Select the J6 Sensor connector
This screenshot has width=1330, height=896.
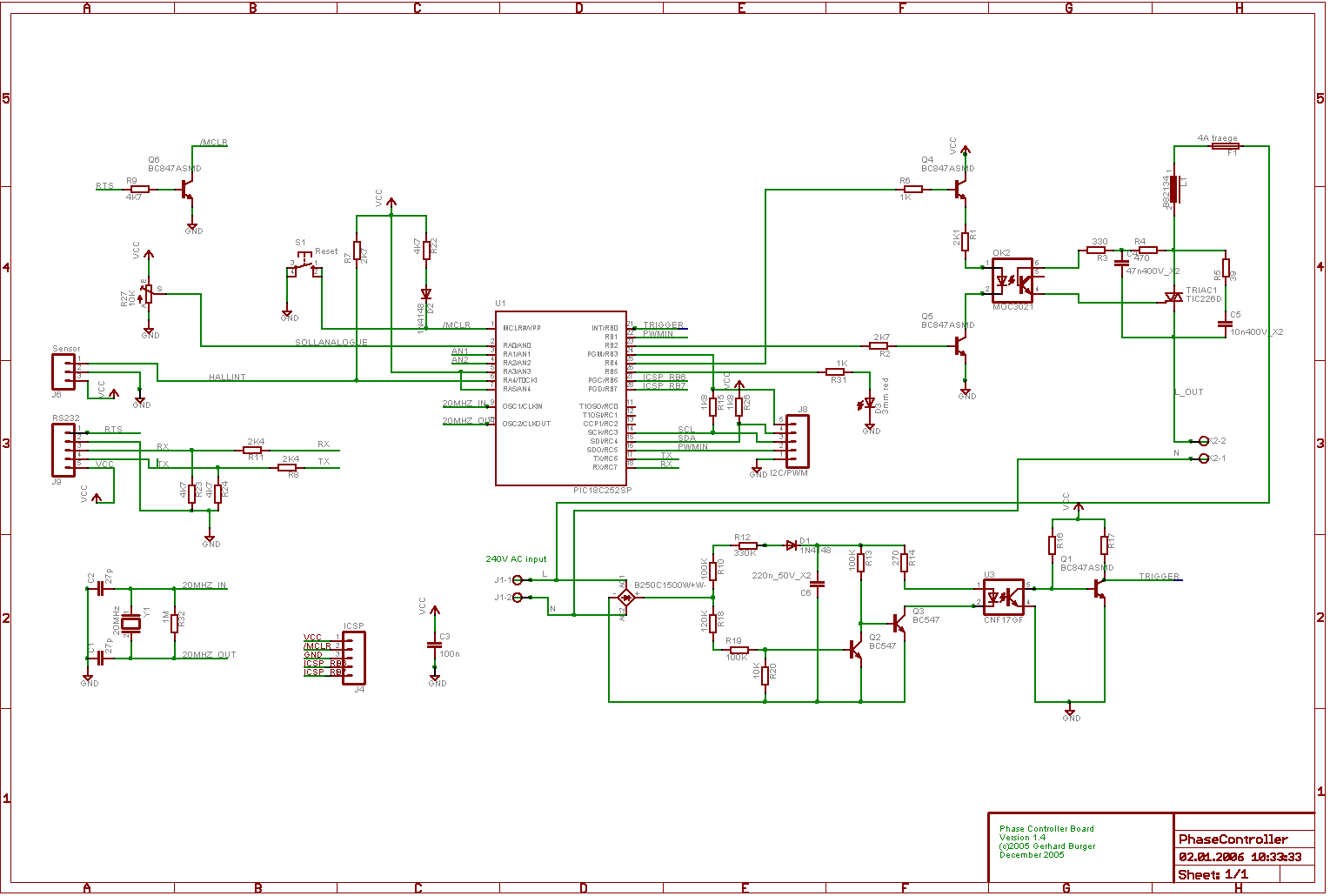[x=63, y=371]
